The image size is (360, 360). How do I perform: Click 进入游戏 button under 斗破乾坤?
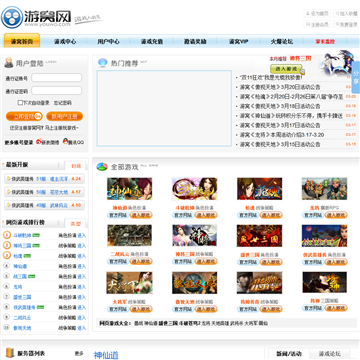(207, 215)
